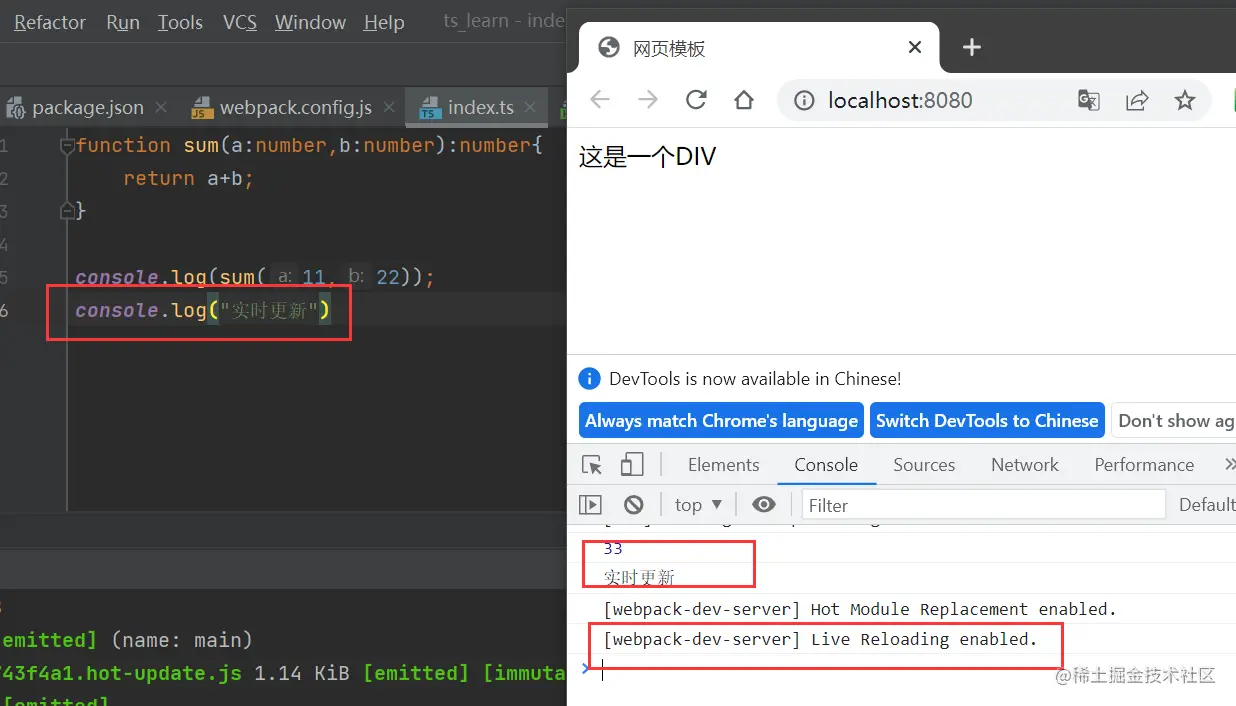This screenshot has height=706, width=1236.
Task: Click the console output 33
Action: pos(613,549)
